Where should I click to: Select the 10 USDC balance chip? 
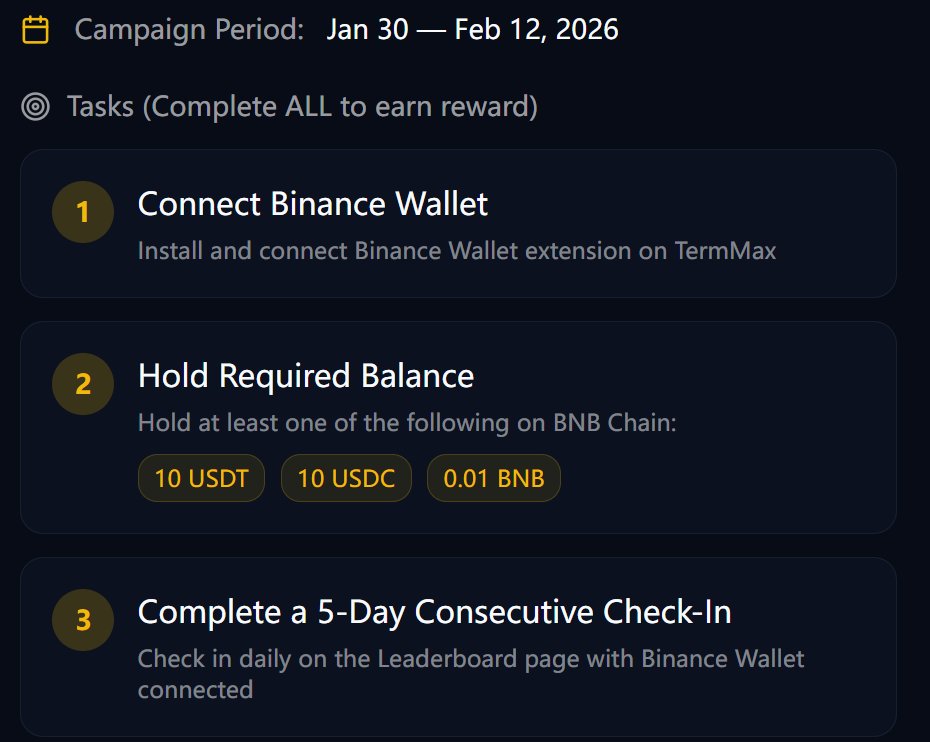(346, 478)
